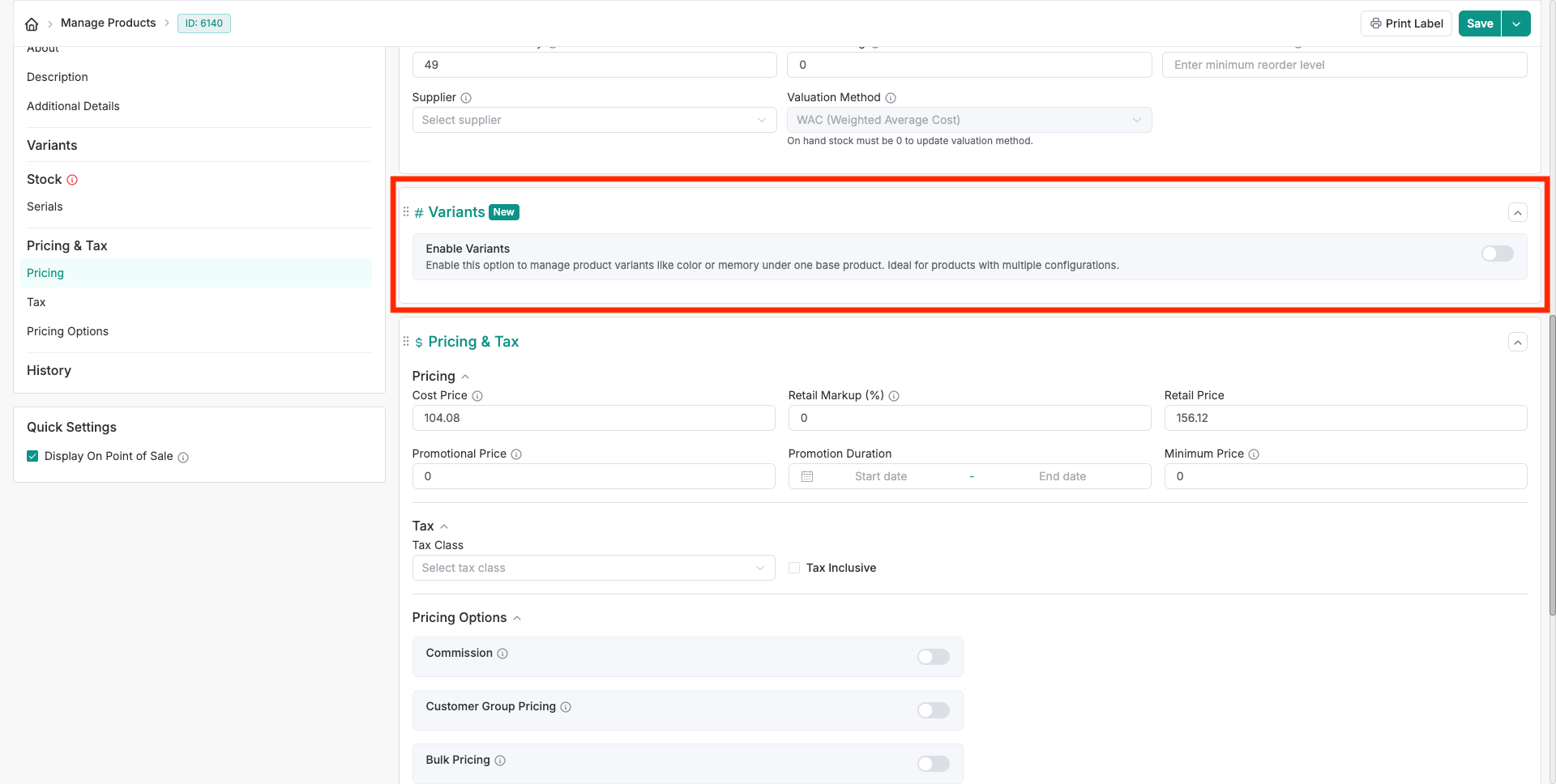This screenshot has height=784, width=1556.
Task: Open the Save button dropdown arrow
Action: coord(1516,23)
